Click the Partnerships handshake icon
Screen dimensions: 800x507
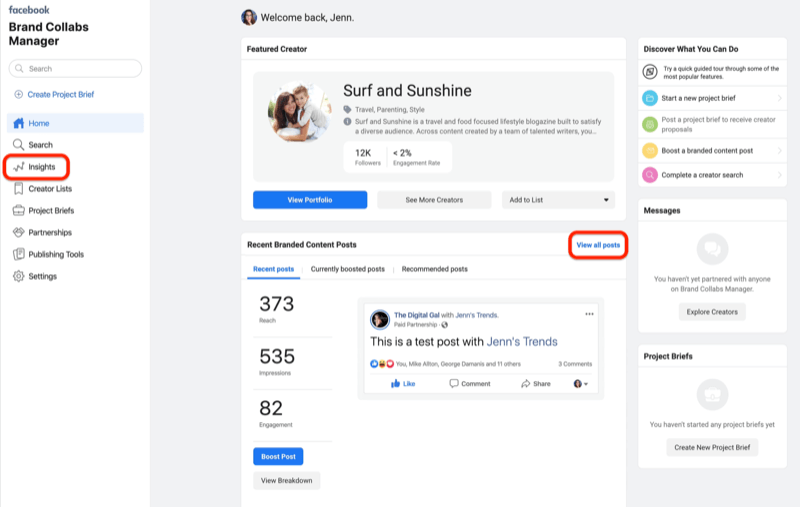click(19, 232)
